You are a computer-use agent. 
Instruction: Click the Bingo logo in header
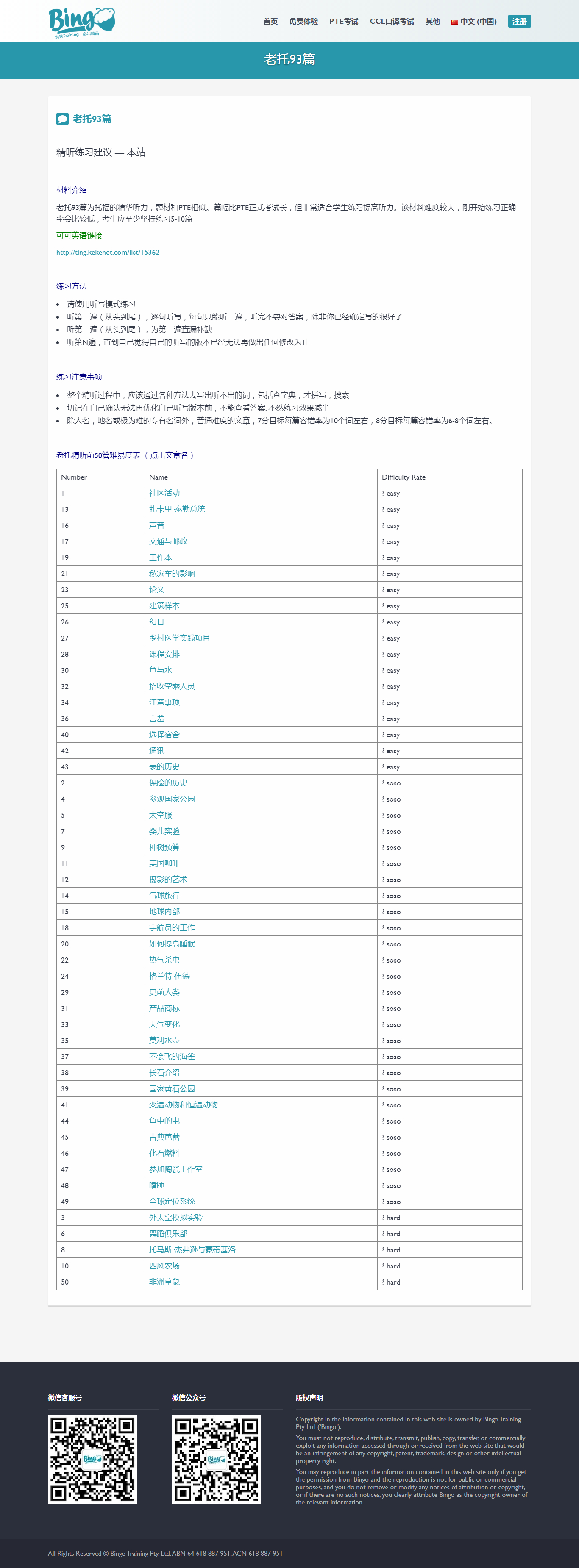(81, 22)
